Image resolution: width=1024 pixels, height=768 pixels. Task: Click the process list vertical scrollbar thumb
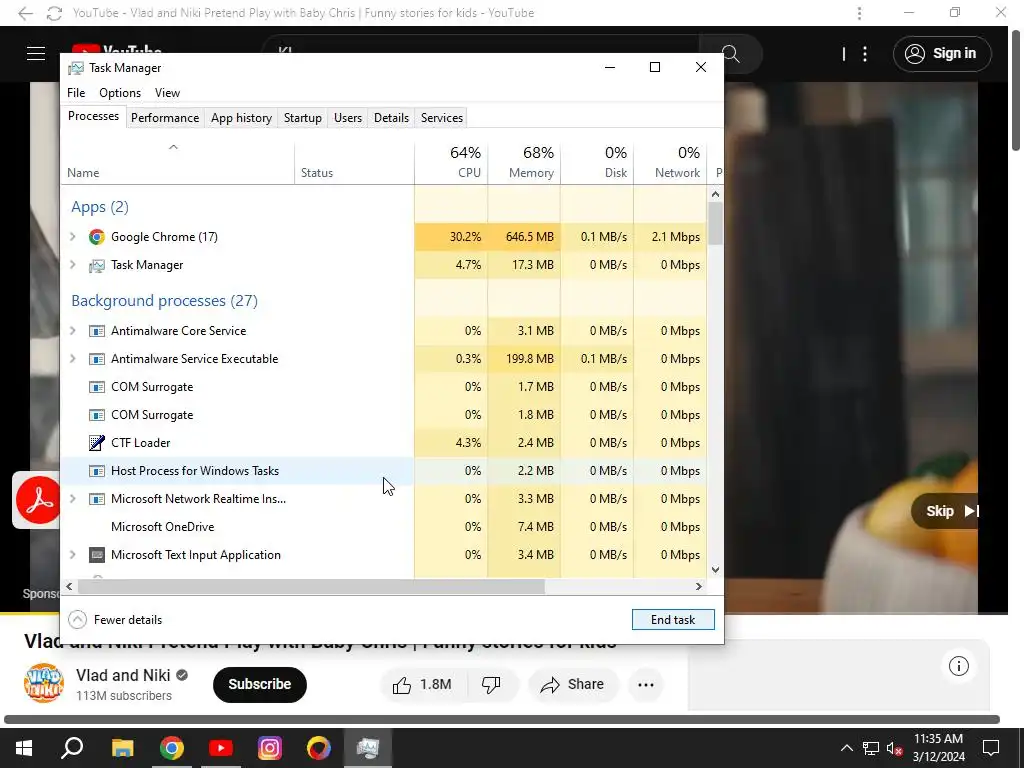[x=715, y=223]
